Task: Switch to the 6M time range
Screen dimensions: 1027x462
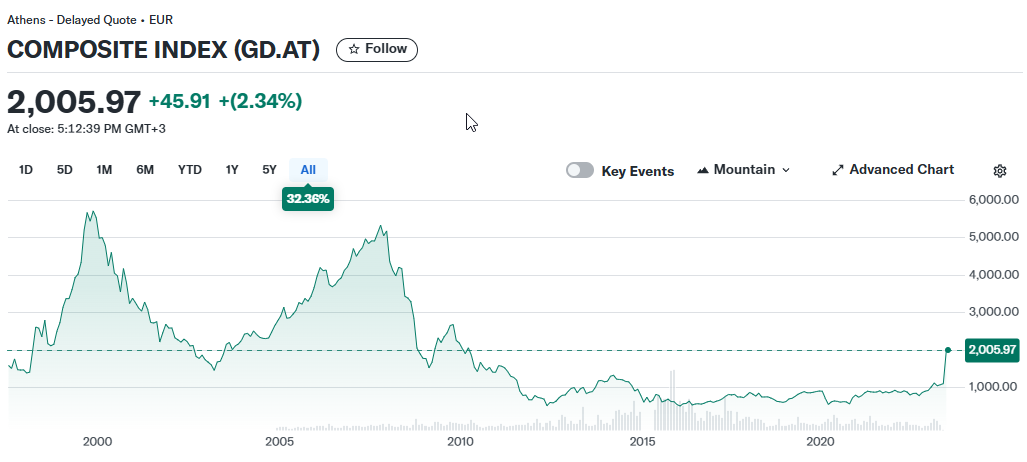Action: point(145,170)
